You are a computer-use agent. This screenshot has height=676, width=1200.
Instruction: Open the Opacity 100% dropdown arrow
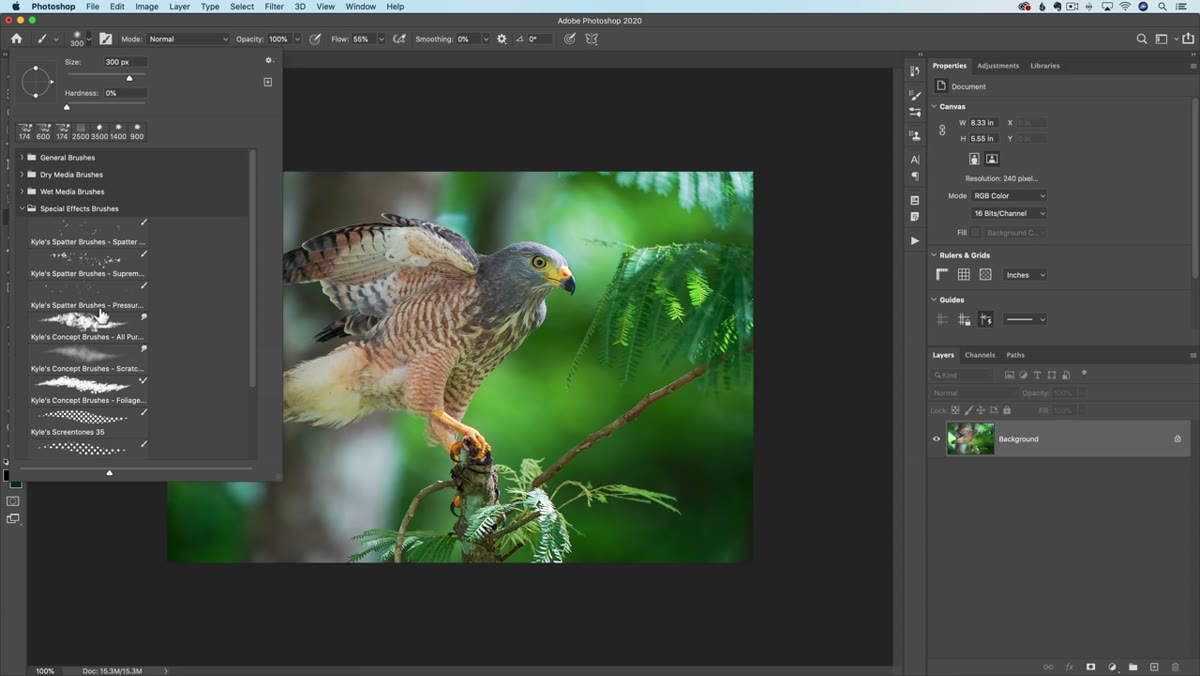coord(297,39)
